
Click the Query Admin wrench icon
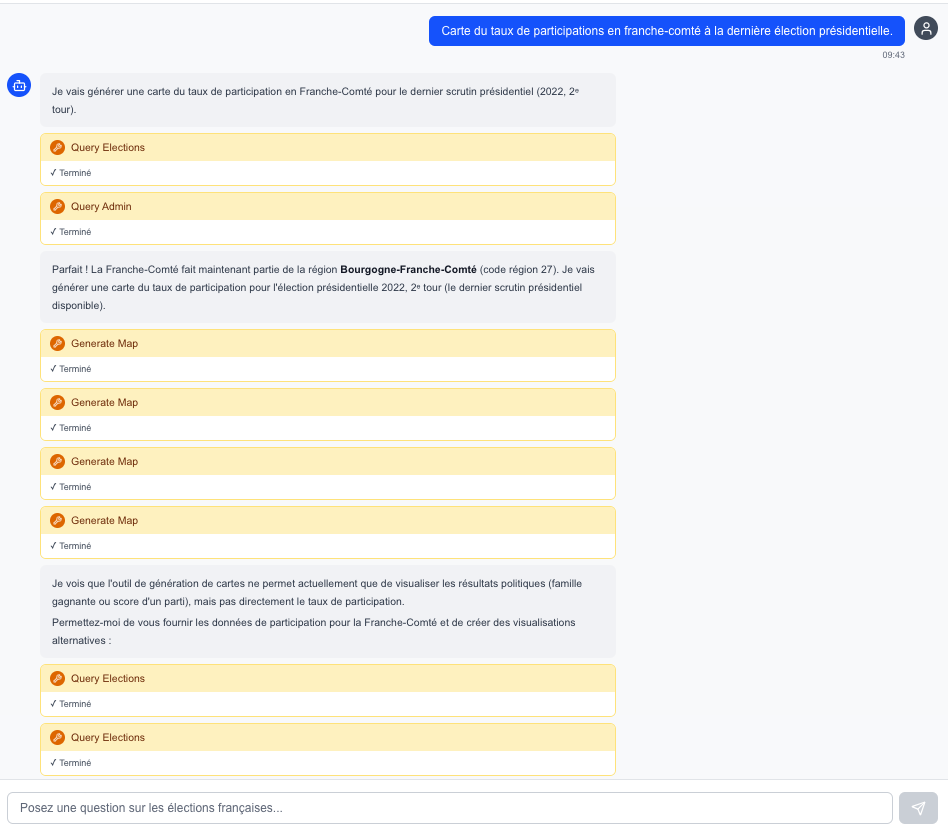coord(57,207)
